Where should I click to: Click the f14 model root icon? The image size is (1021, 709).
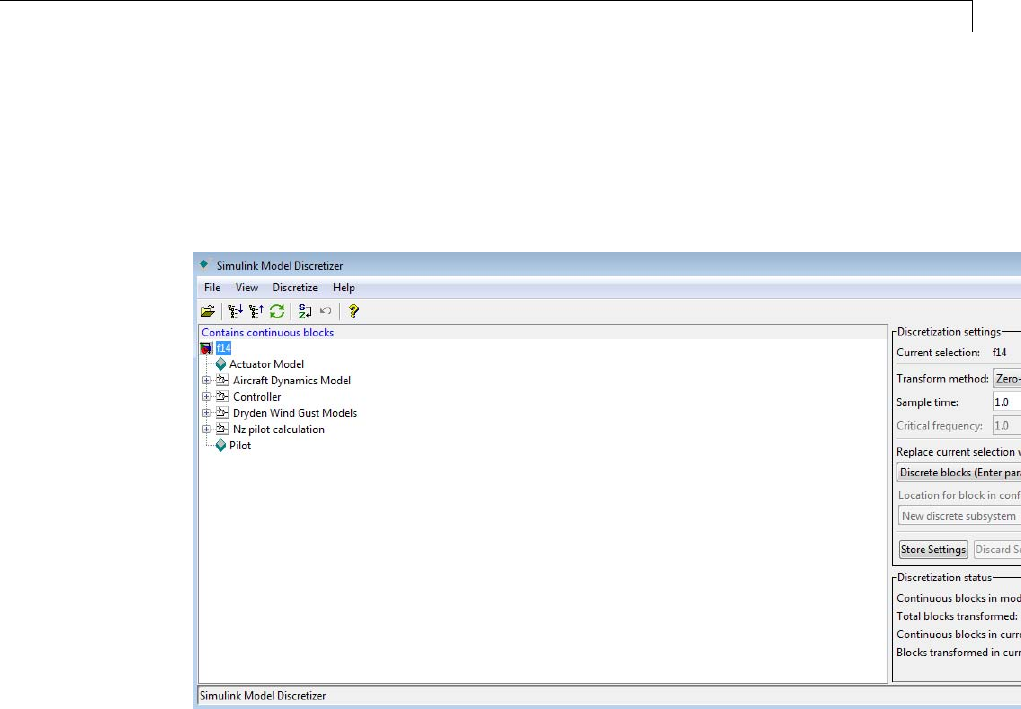coord(206,348)
